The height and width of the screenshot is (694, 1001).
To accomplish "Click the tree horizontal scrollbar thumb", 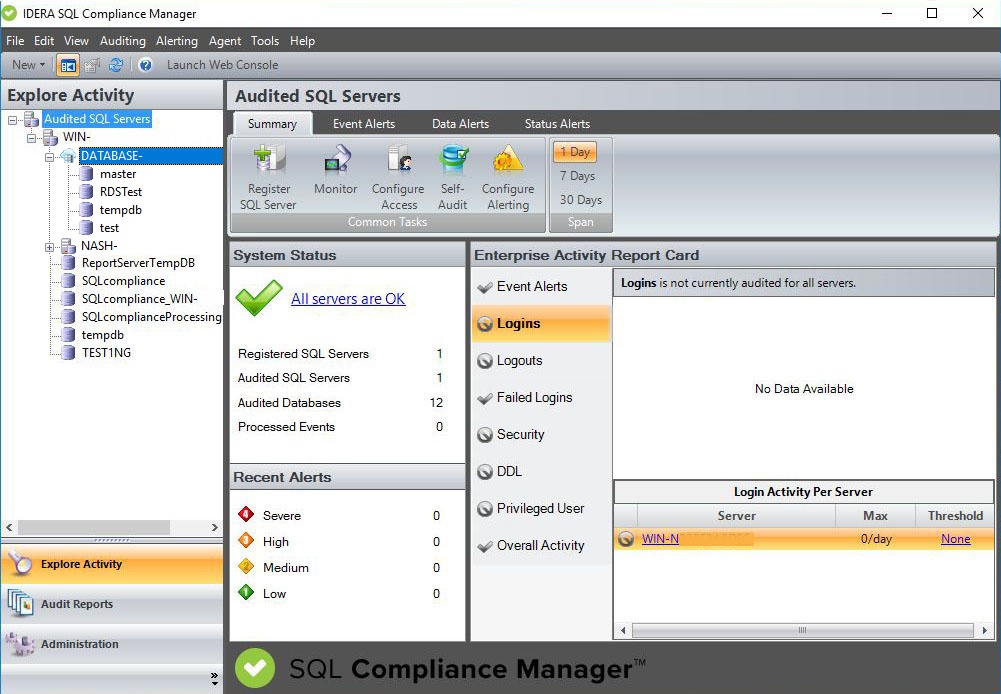I will [94, 527].
